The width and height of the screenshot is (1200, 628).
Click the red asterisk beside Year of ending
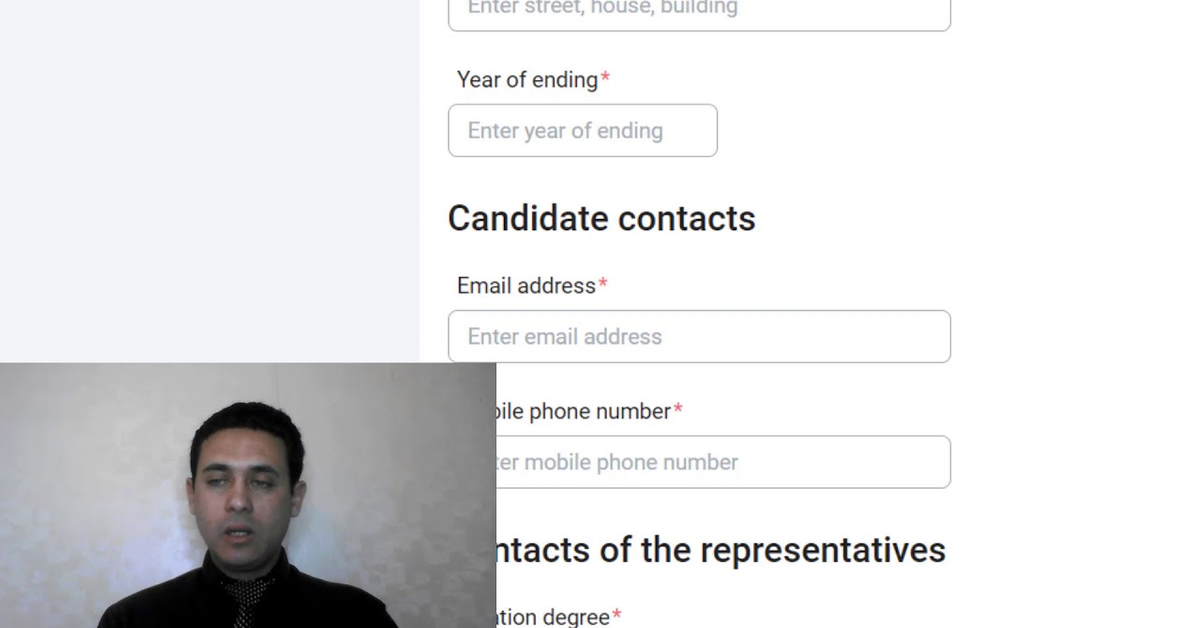(605, 80)
